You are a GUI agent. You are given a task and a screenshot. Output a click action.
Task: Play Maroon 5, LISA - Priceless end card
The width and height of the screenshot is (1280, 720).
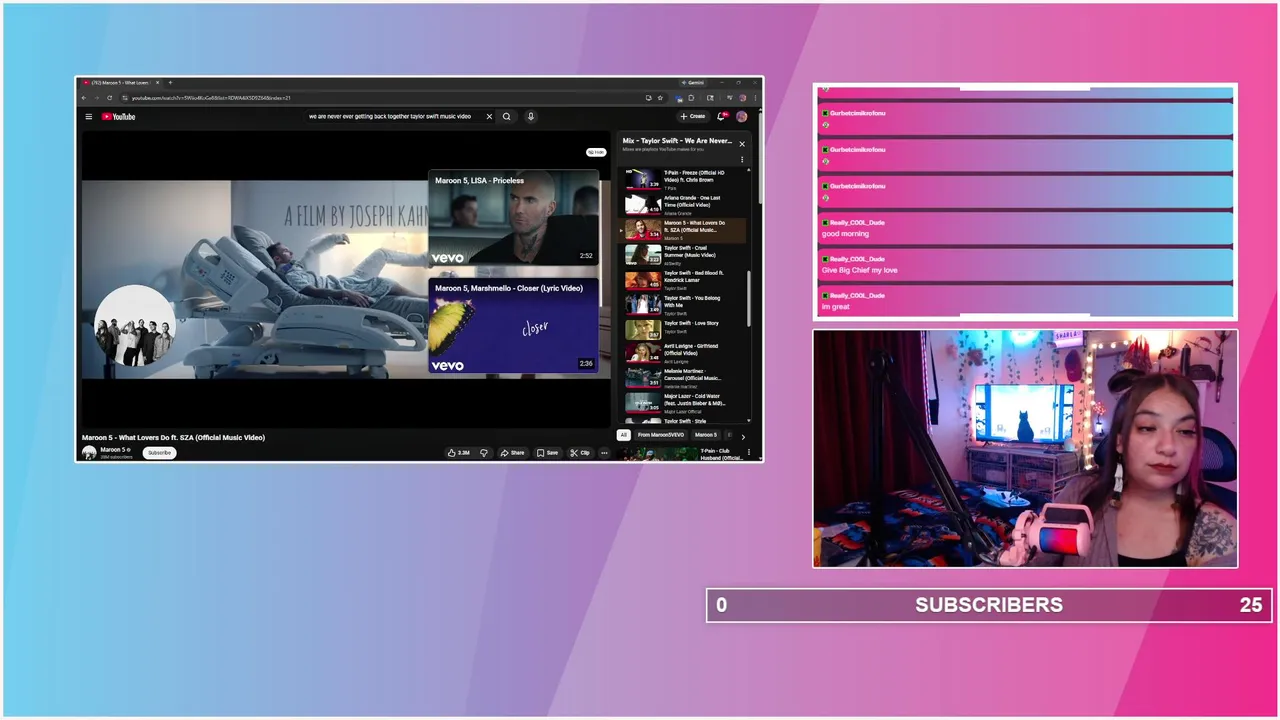pos(514,217)
